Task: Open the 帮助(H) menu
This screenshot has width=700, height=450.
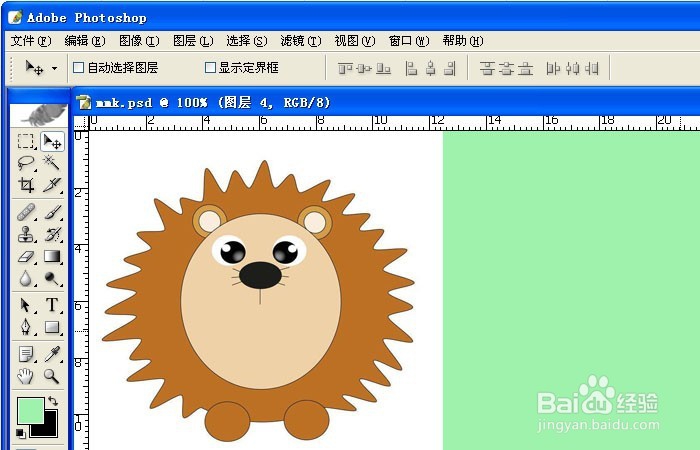Action: click(463, 41)
